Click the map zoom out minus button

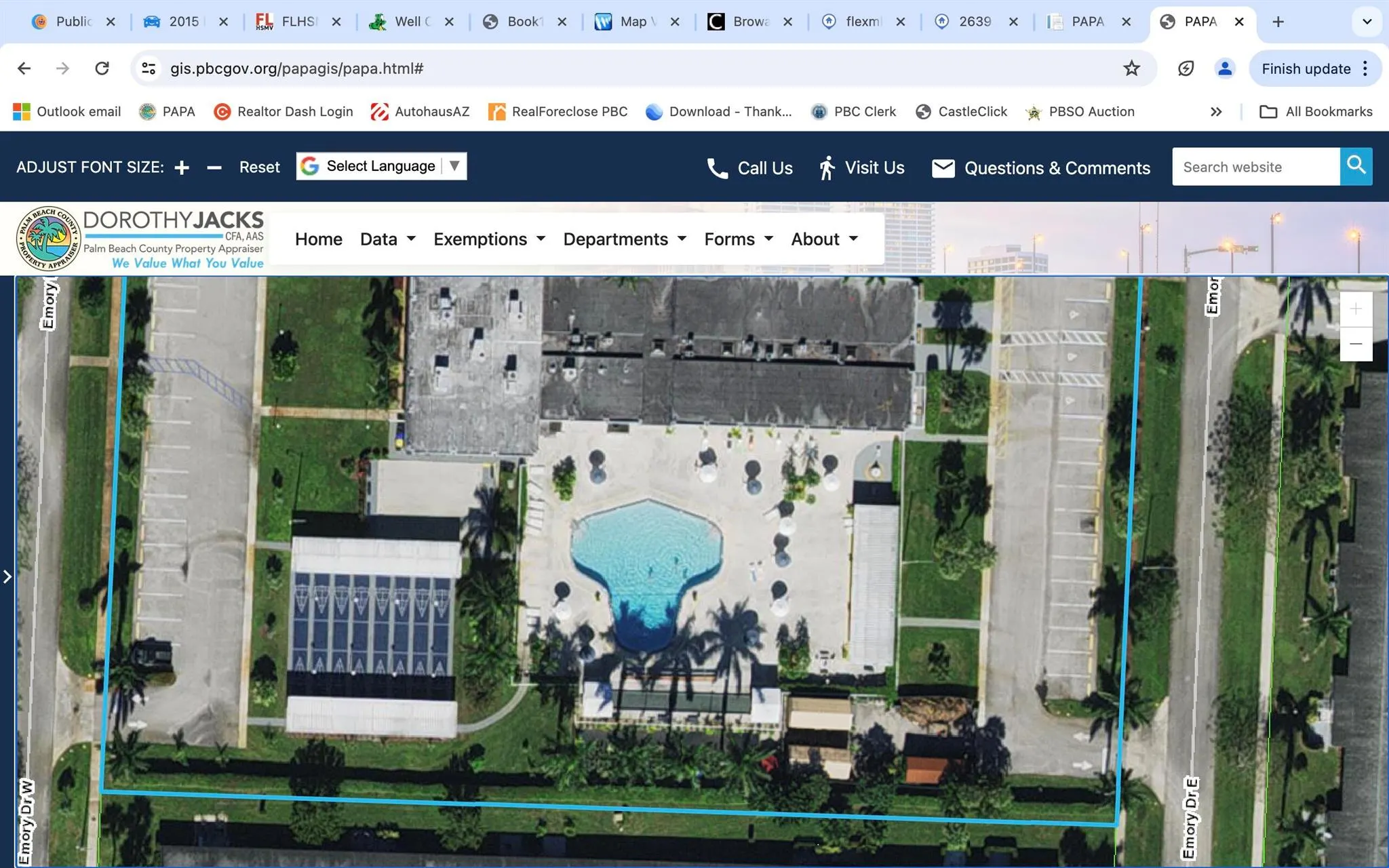coord(1355,344)
